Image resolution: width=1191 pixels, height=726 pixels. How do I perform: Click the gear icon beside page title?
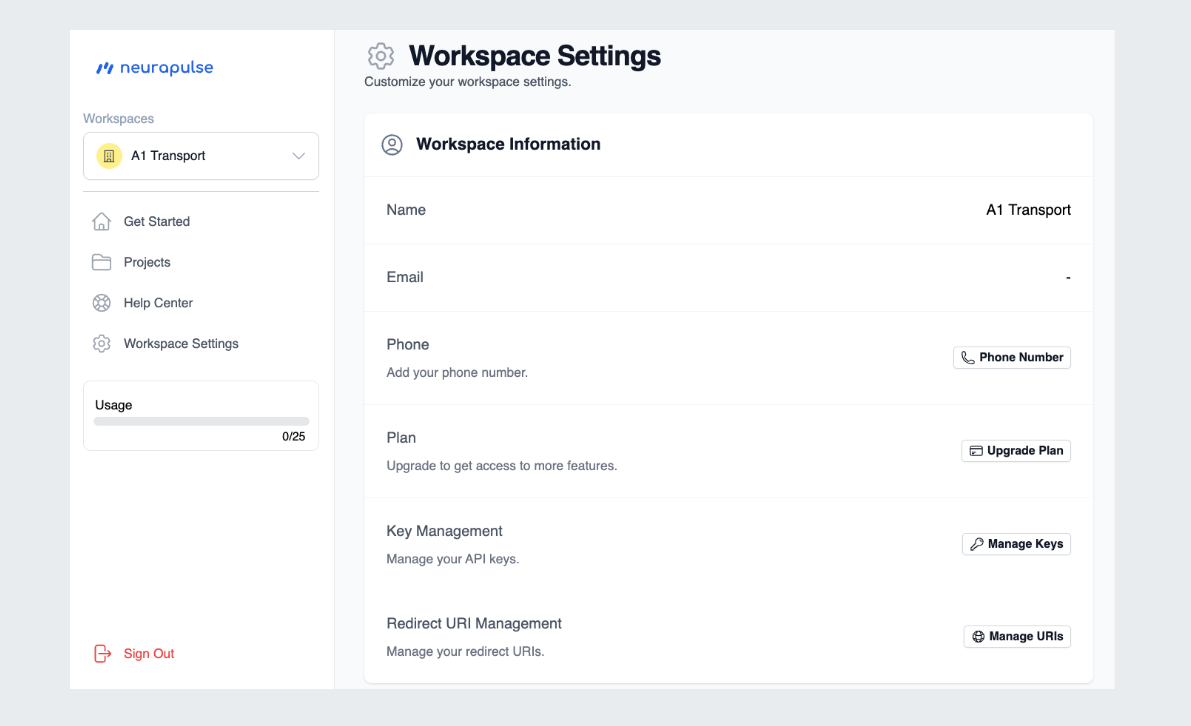(x=381, y=55)
